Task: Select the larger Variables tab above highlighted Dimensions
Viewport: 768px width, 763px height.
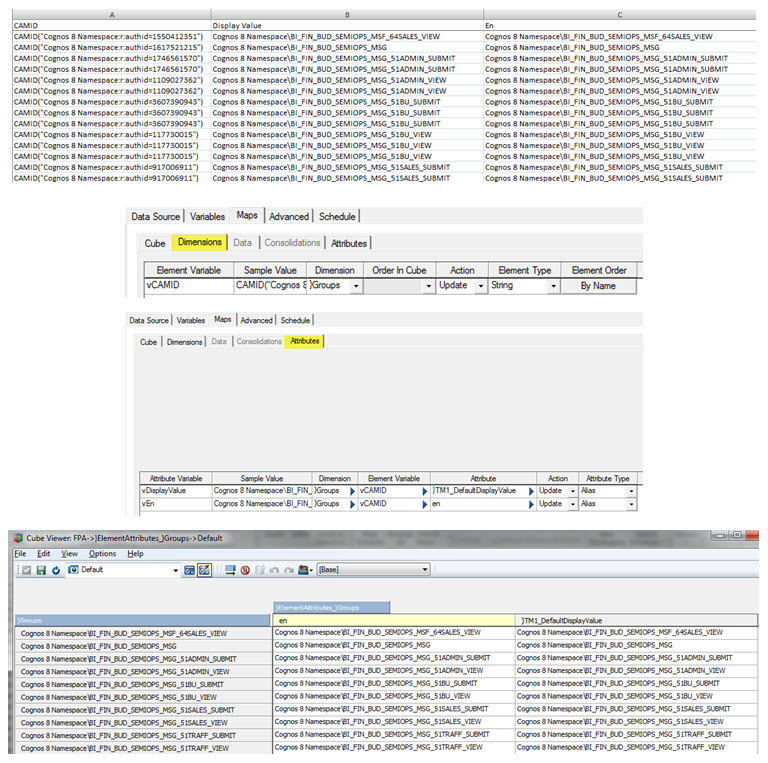Action: (207, 216)
